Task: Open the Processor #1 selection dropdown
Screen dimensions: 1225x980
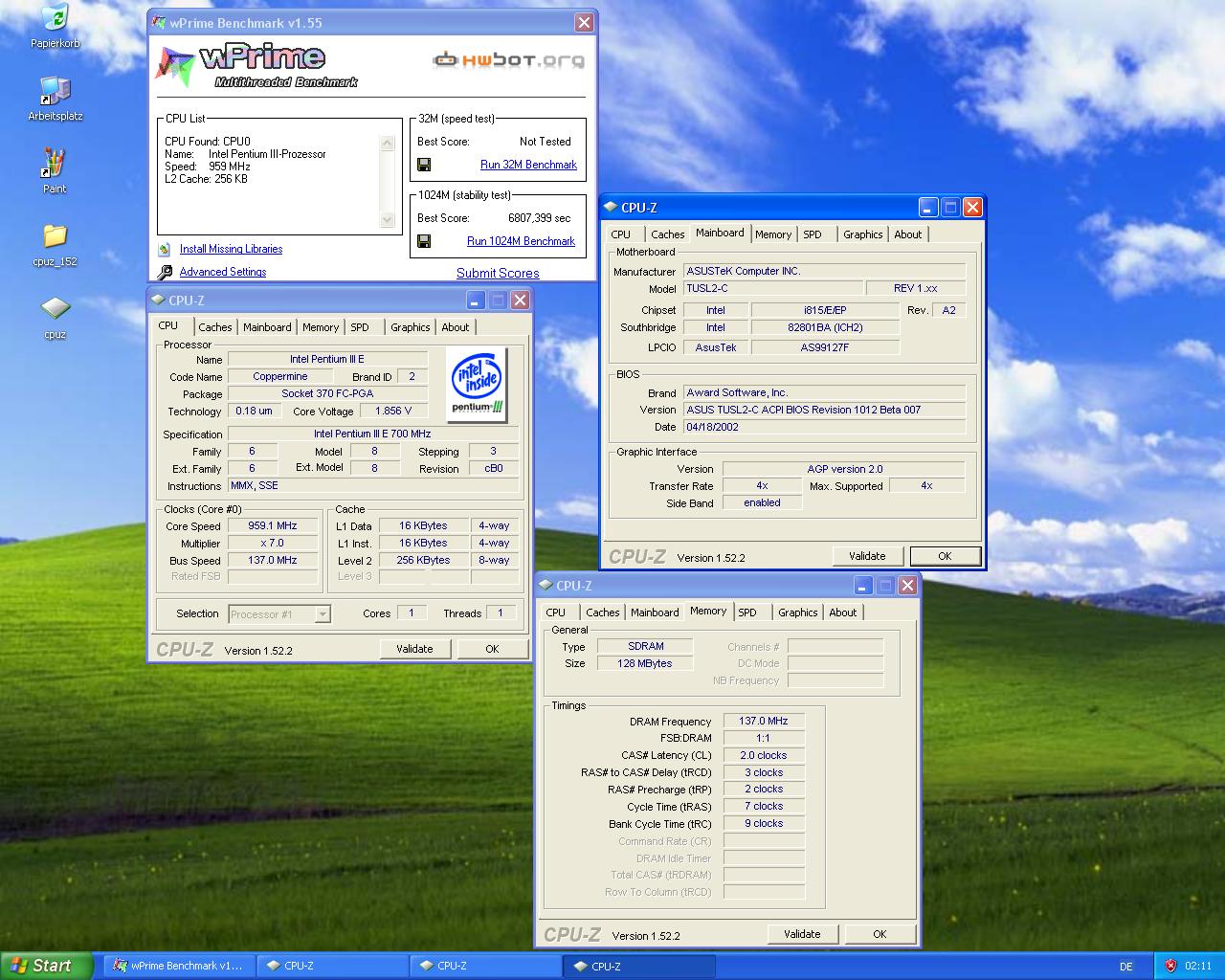Action: [323, 614]
